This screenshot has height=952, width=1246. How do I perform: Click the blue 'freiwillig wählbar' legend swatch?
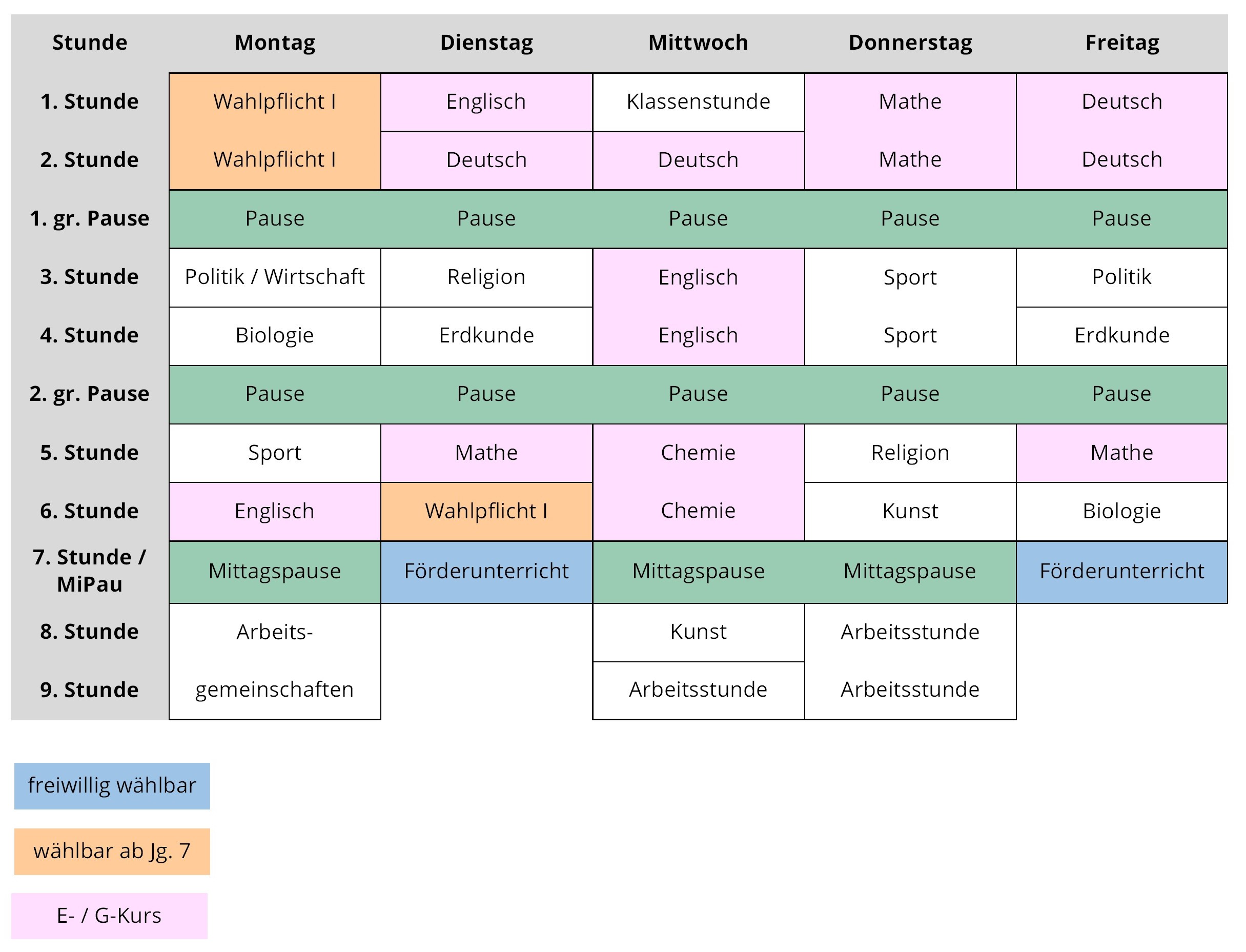coord(112,786)
